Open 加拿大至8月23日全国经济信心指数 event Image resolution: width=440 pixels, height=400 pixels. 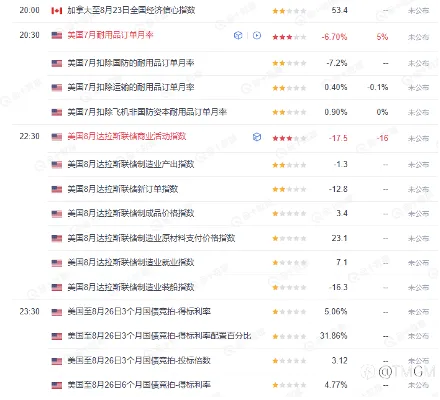(131, 10)
